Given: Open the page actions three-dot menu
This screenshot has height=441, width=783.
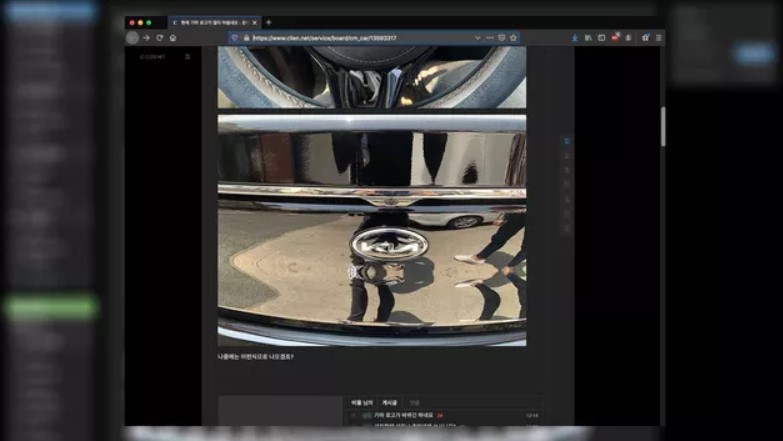Looking at the screenshot, I should (490, 38).
